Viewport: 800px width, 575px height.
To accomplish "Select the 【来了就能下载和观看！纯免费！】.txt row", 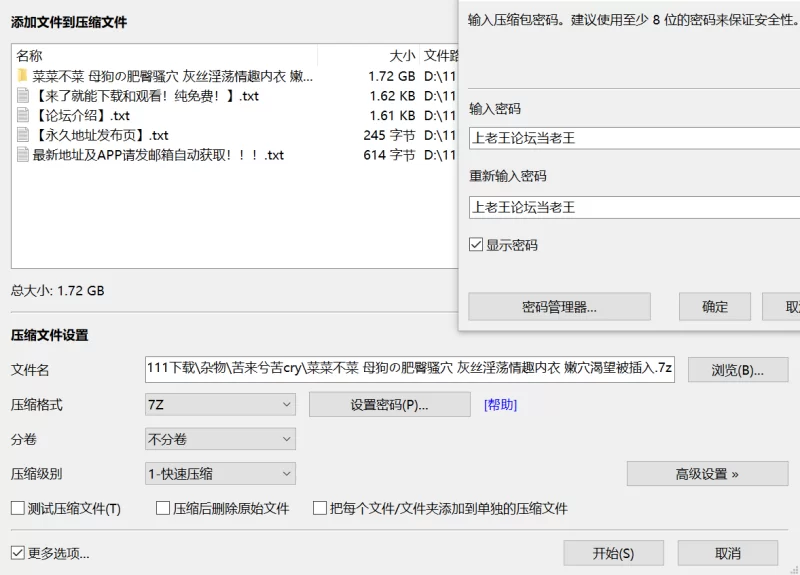I will pos(235,96).
